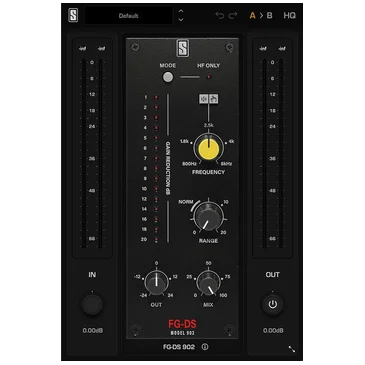This screenshot has height=365, width=365.
Task: Click the OUT gain knob on module
Action: [x=156, y=283]
